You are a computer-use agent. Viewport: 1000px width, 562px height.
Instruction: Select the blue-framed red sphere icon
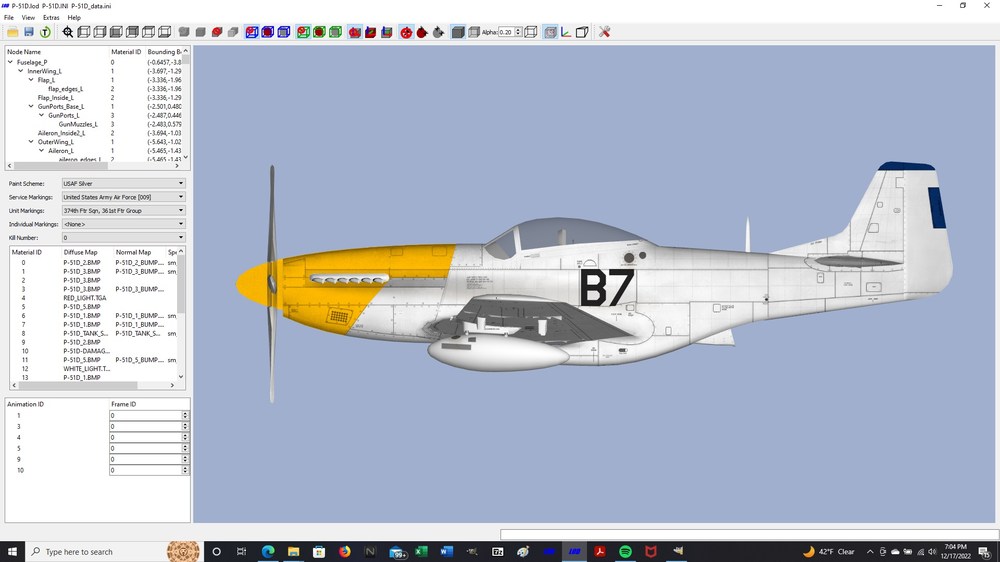pyautogui.click(x=252, y=32)
